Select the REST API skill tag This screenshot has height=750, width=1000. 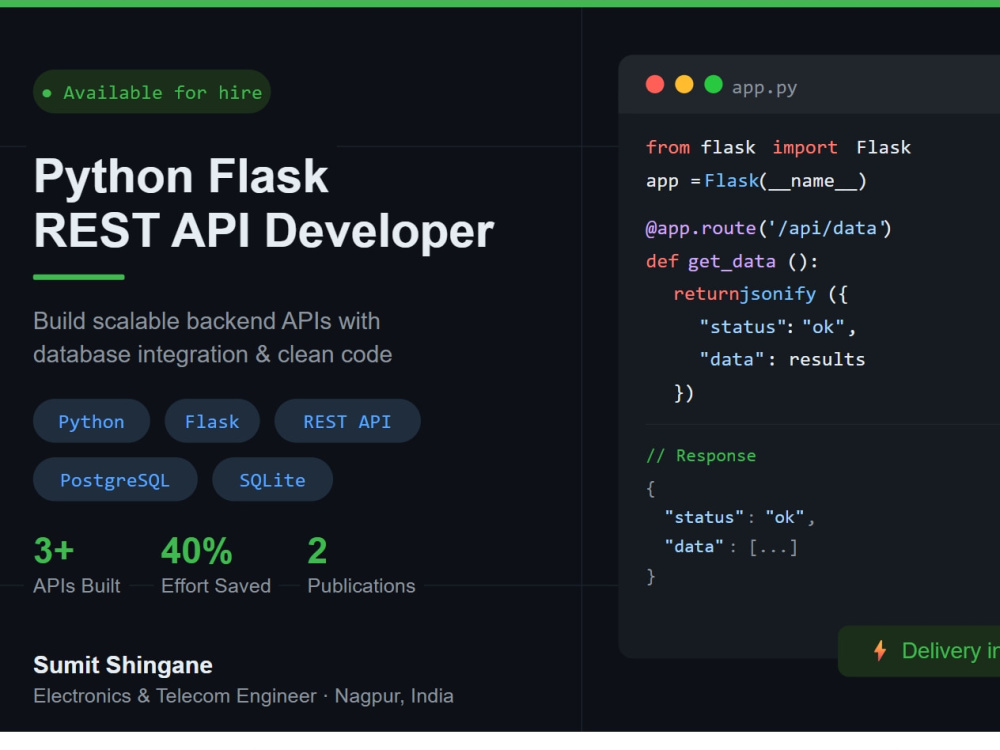347,422
